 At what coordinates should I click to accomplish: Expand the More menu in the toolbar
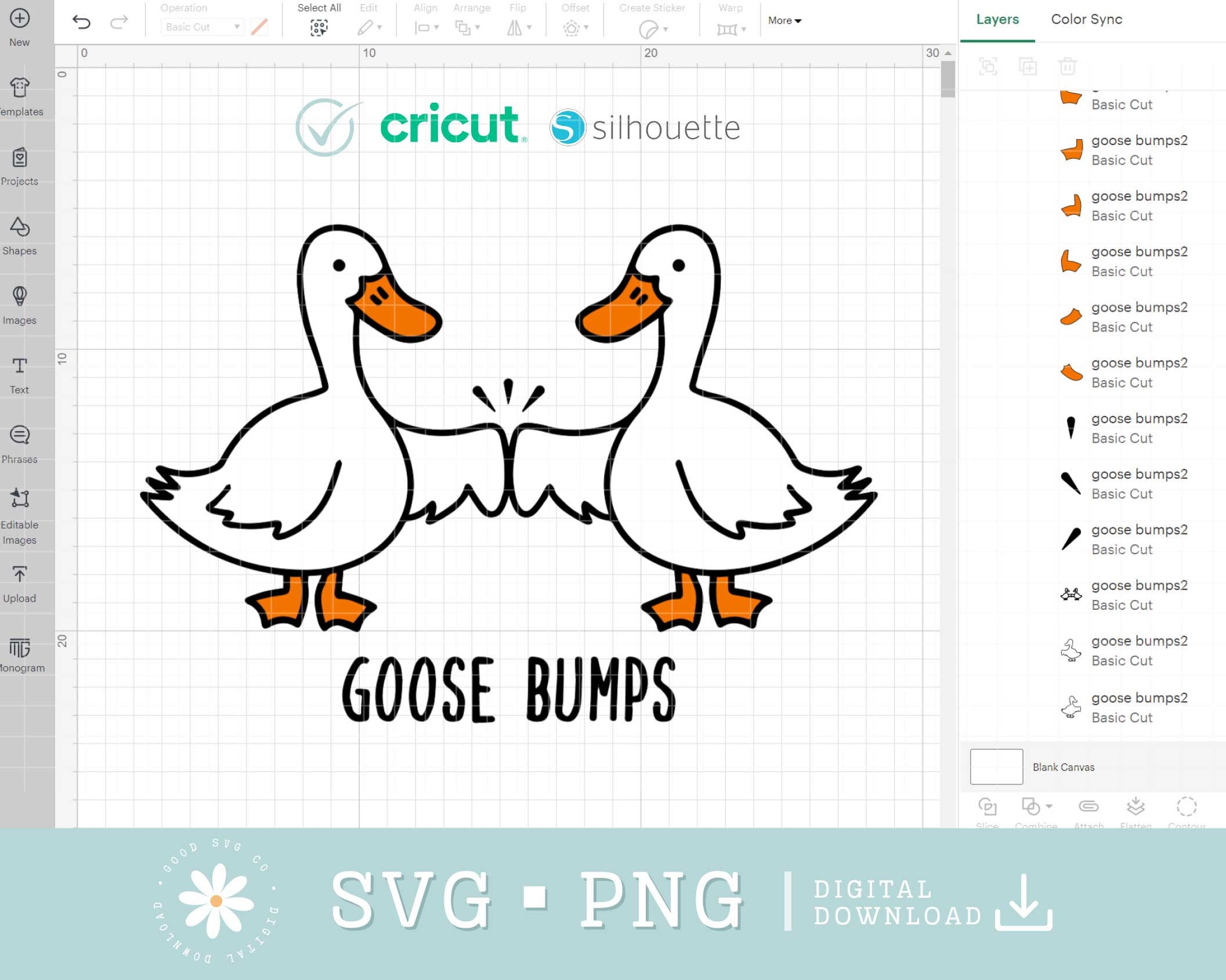[x=784, y=20]
